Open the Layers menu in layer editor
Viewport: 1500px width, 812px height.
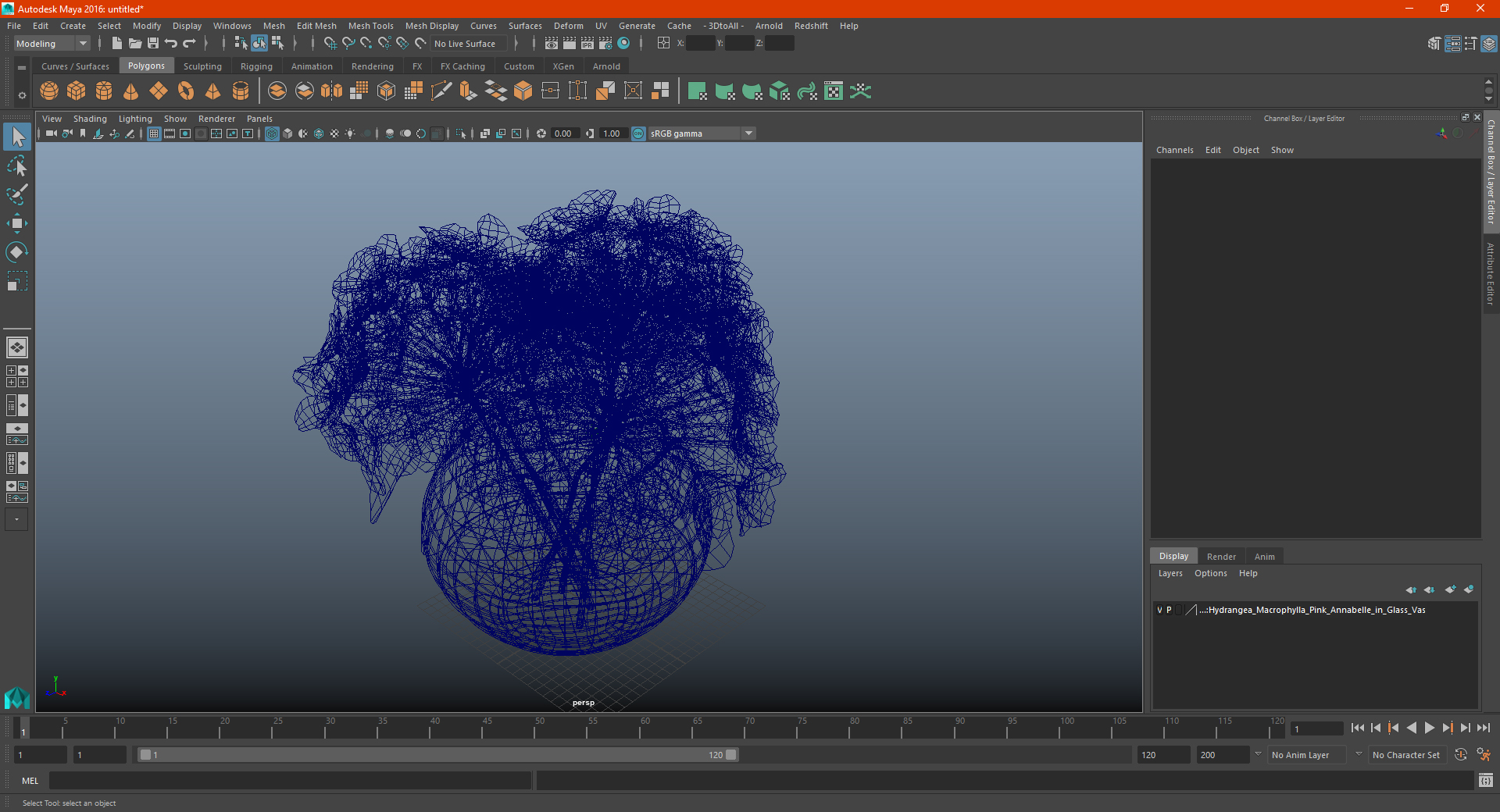(1170, 573)
